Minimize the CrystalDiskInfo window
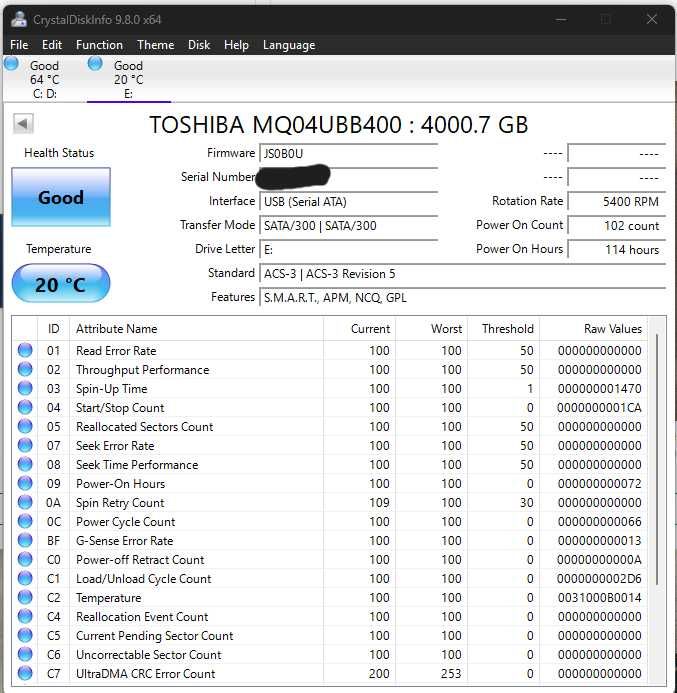The image size is (677, 693). 561,19
